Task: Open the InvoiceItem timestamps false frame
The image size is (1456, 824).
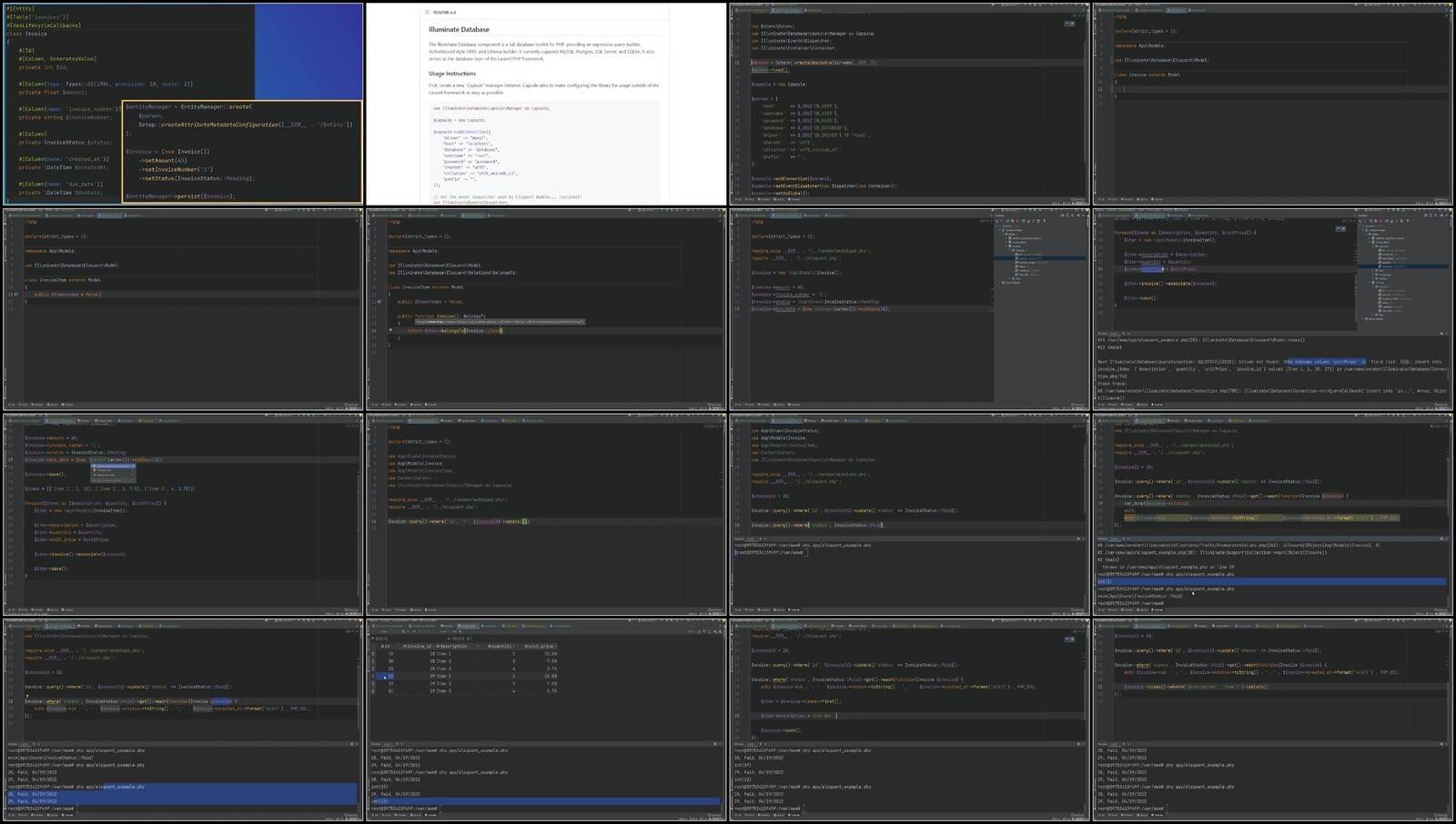Action: click(x=182, y=309)
